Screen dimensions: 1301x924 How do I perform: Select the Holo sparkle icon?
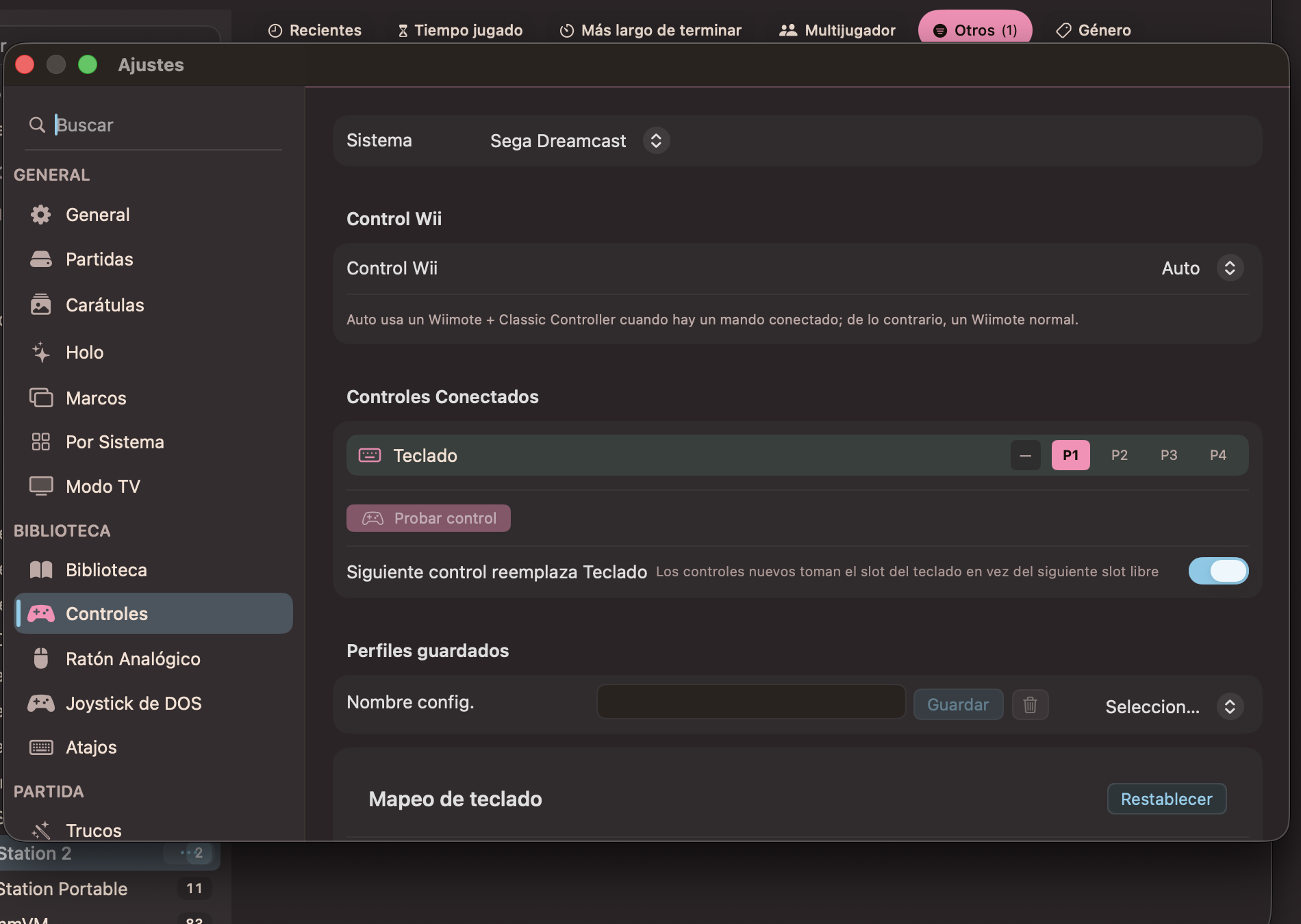(x=41, y=352)
